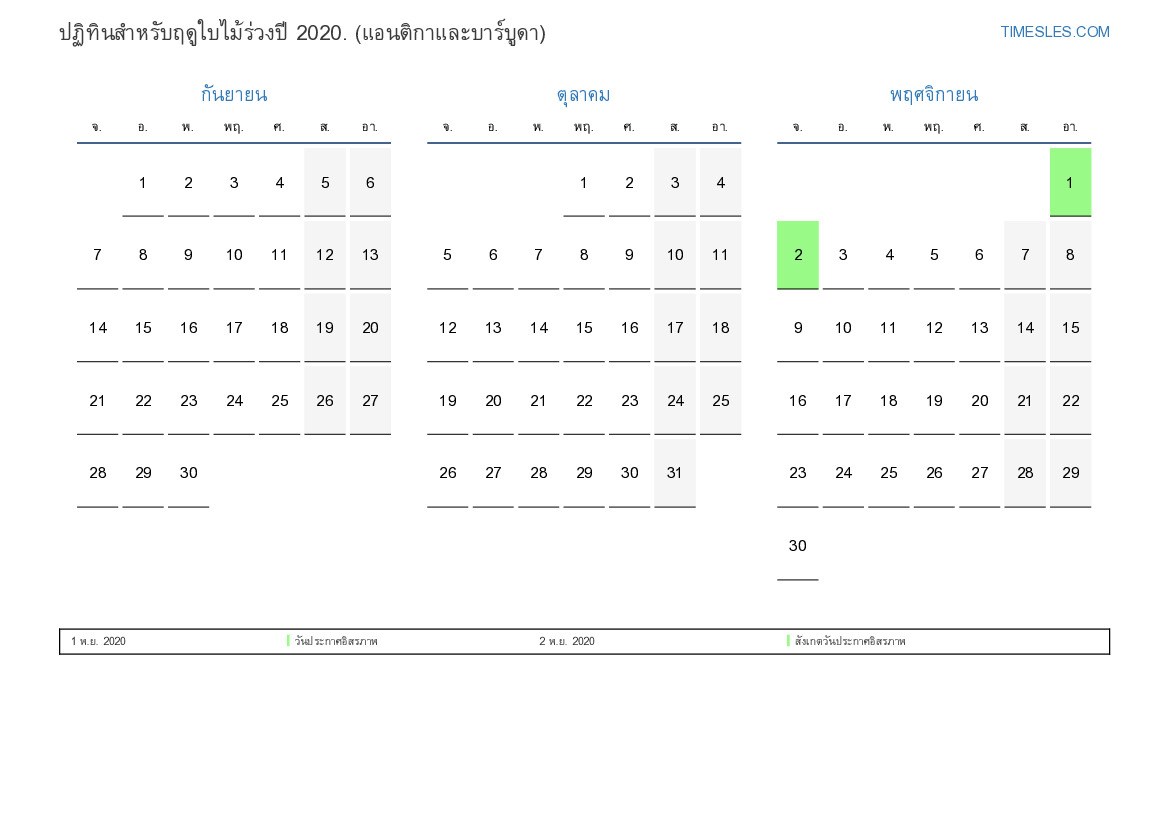Image resolution: width=1169 pixels, height=827 pixels.
Task: Click the page title ปฏิทินสำหรับฤดูใบไม้ร่วงปี 2020
Action: 302,33
